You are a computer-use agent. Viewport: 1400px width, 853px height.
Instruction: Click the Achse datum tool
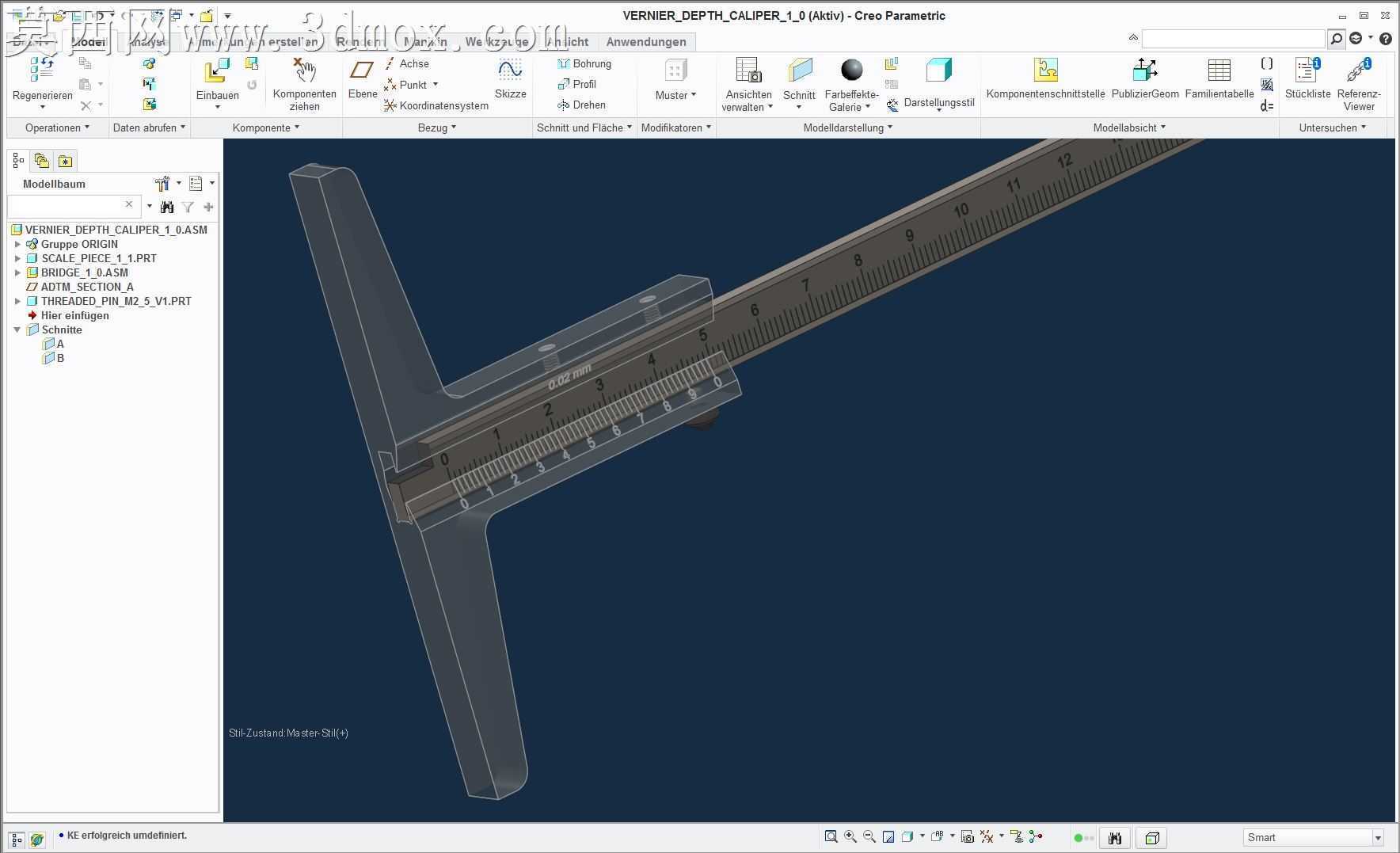click(407, 63)
